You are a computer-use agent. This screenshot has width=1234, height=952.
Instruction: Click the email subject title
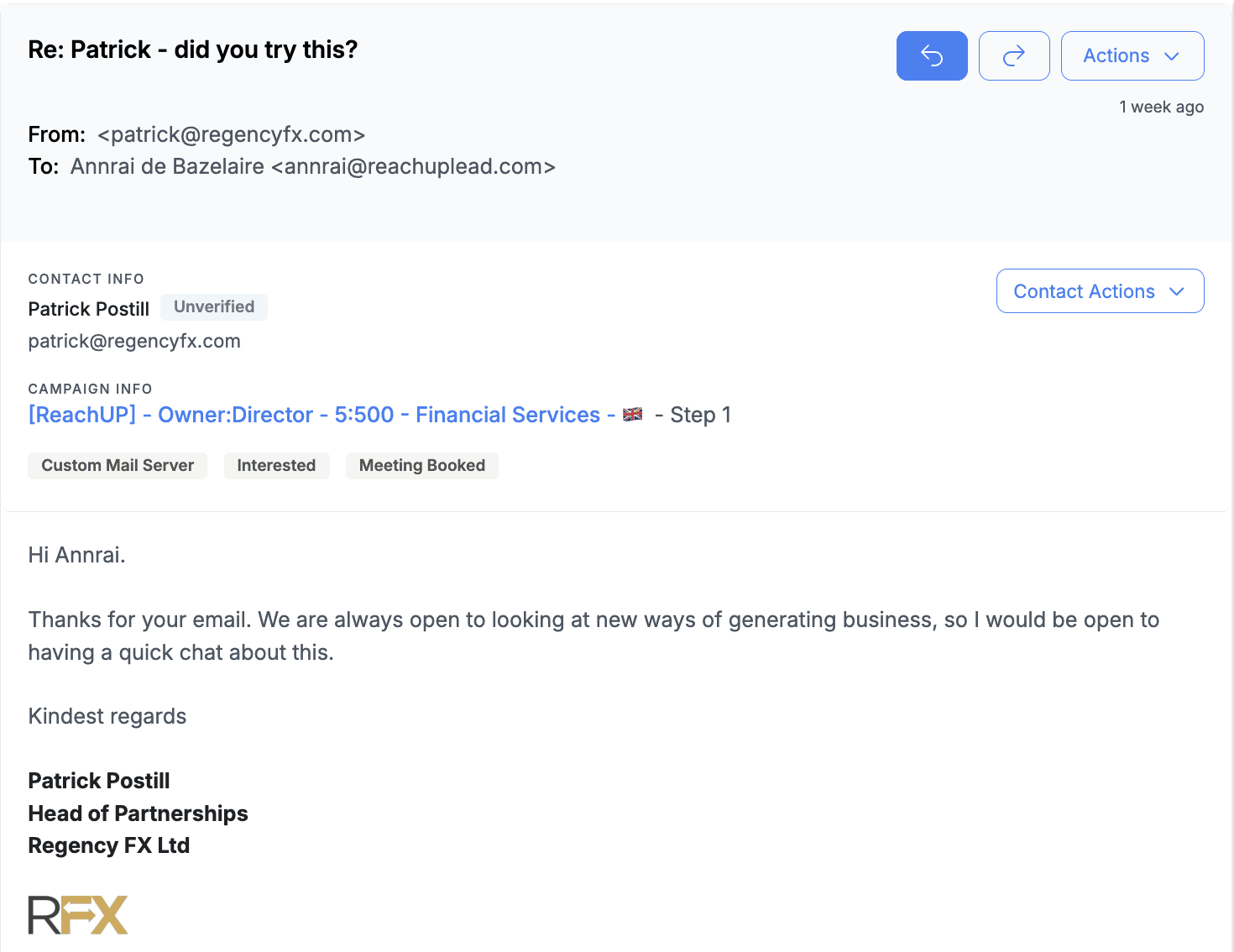pyautogui.click(x=193, y=50)
